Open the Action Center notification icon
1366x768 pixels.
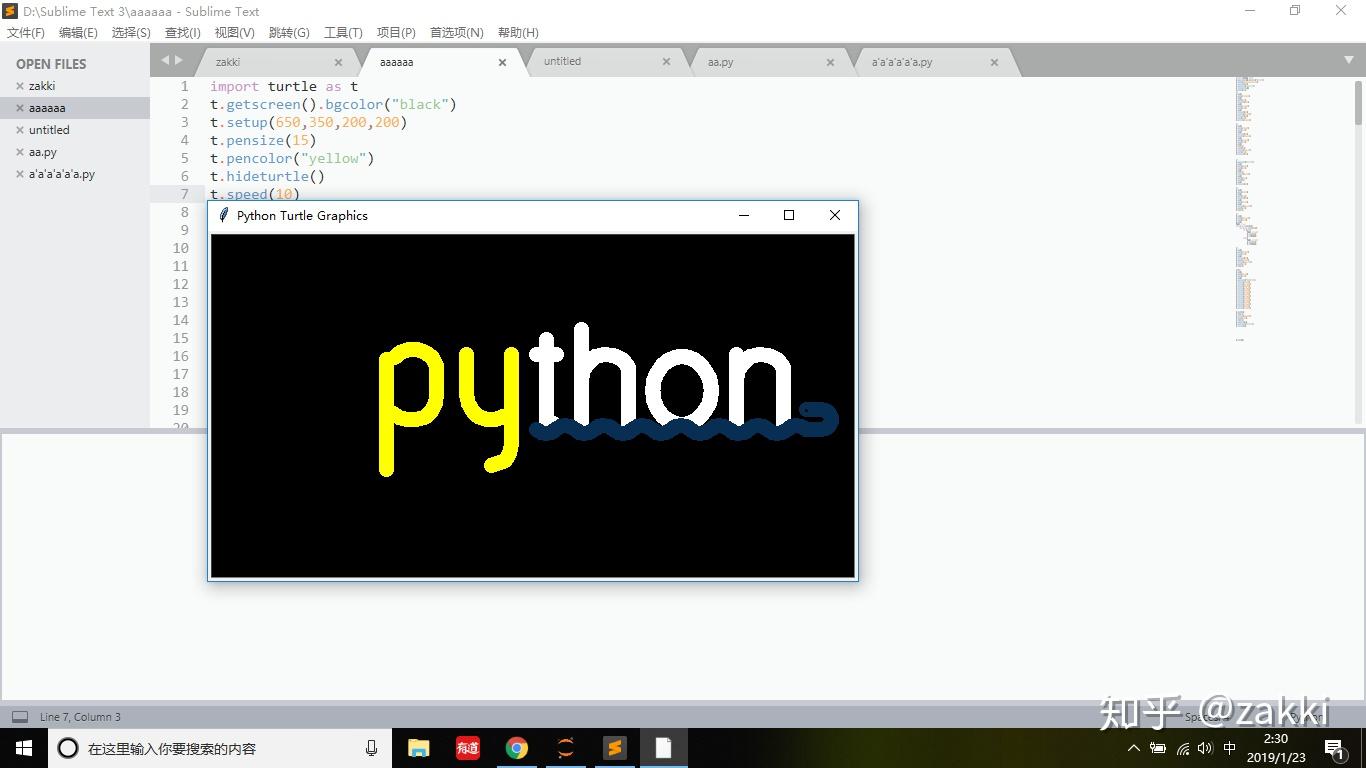click(1332, 747)
